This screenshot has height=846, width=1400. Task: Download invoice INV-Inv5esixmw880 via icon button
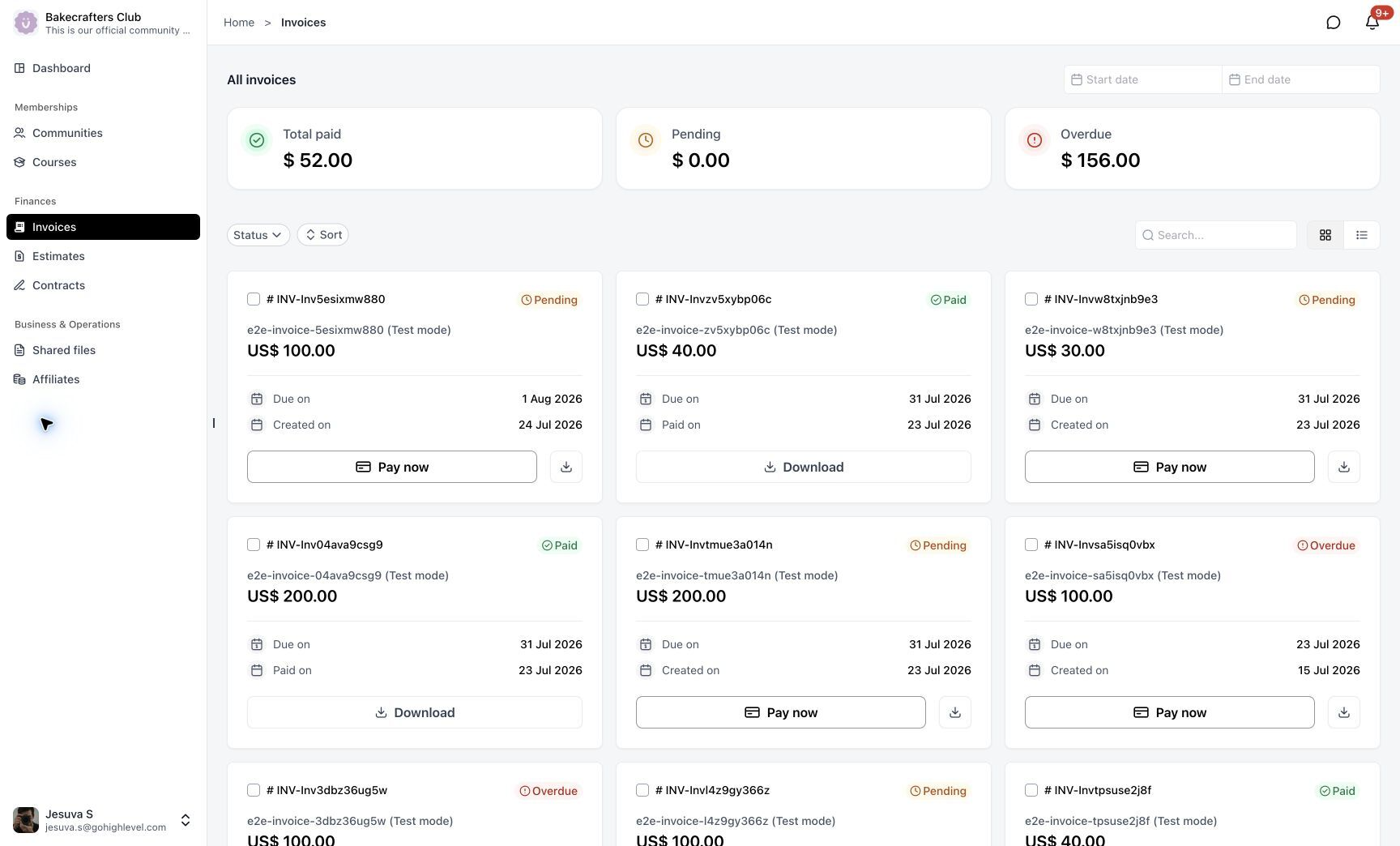point(566,467)
